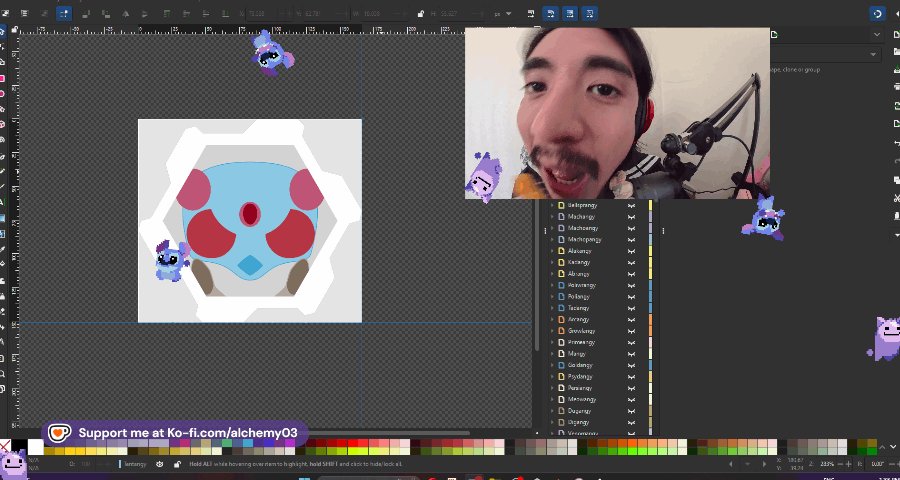The height and width of the screenshot is (480, 900).
Task: Pick the black palette swatch
Action: pyautogui.click(x=19, y=446)
